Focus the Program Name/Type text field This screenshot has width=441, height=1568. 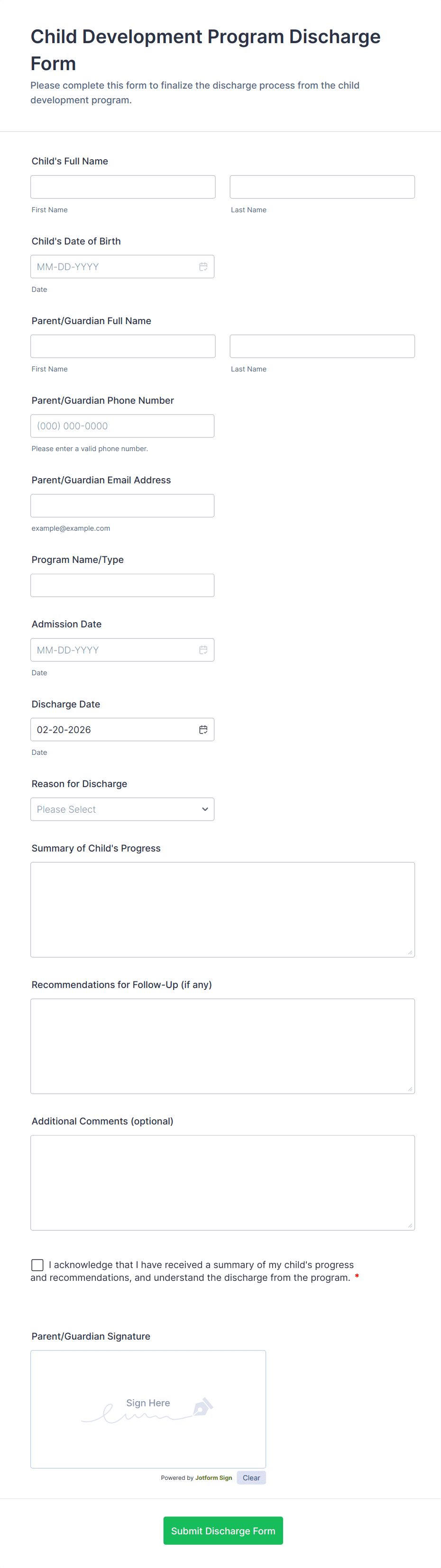pyautogui.click(x=122, y=586)
